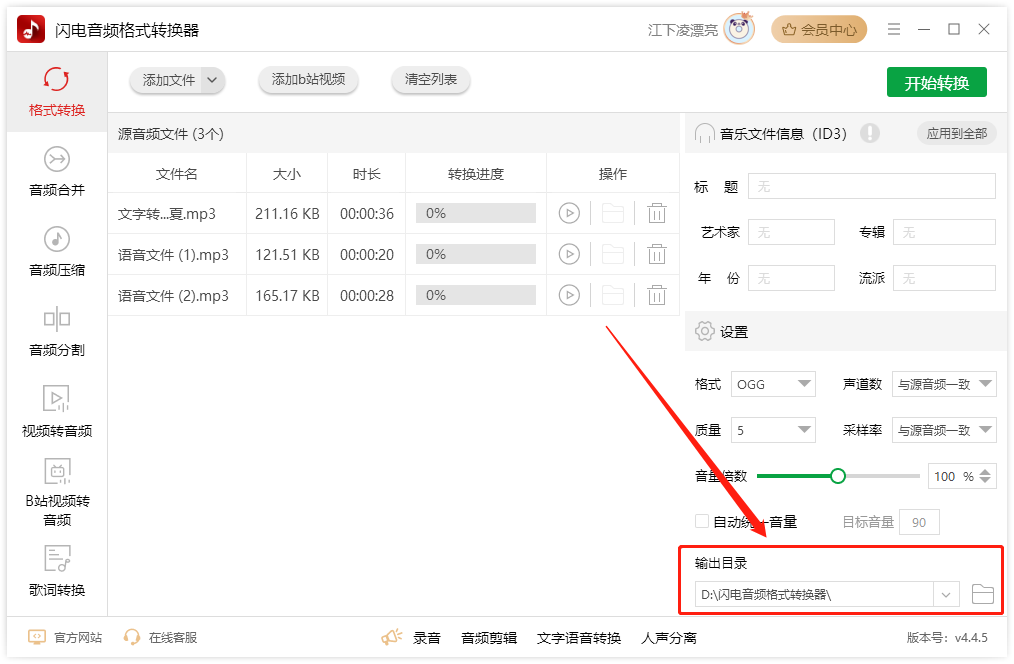
Task: Click the trash icon for 文字转...夏.mp3
Action: [x=656, y=213]
